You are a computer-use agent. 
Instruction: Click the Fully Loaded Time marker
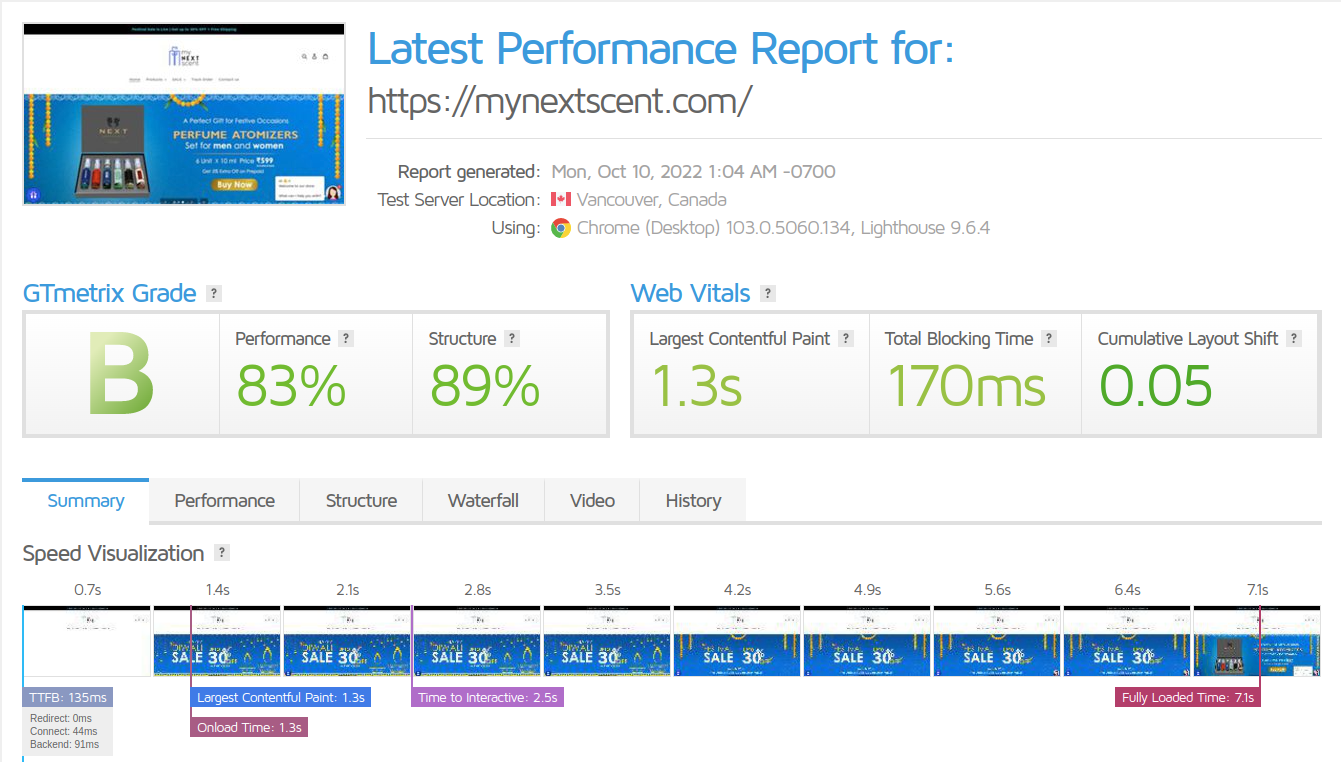click(1187, 697)
